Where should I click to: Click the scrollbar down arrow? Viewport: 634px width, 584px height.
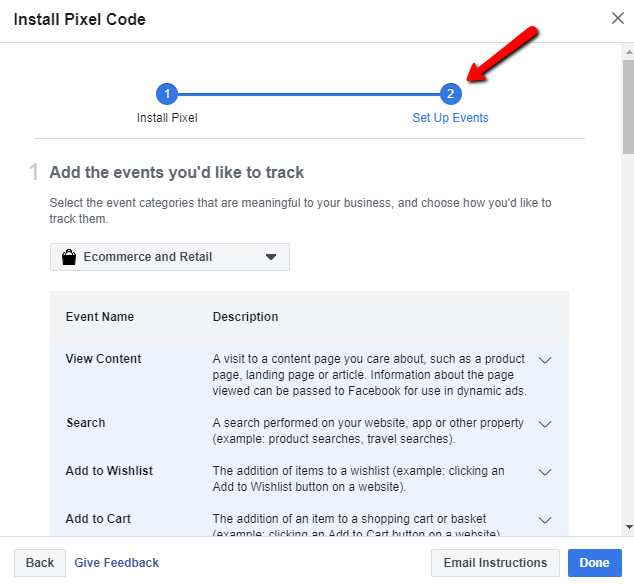click(x=629, y=527)
